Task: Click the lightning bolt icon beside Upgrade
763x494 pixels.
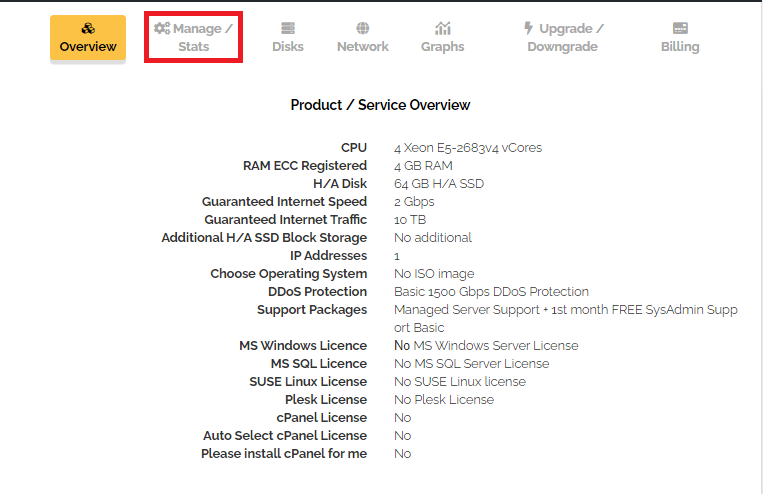Action: click(528, 28)
